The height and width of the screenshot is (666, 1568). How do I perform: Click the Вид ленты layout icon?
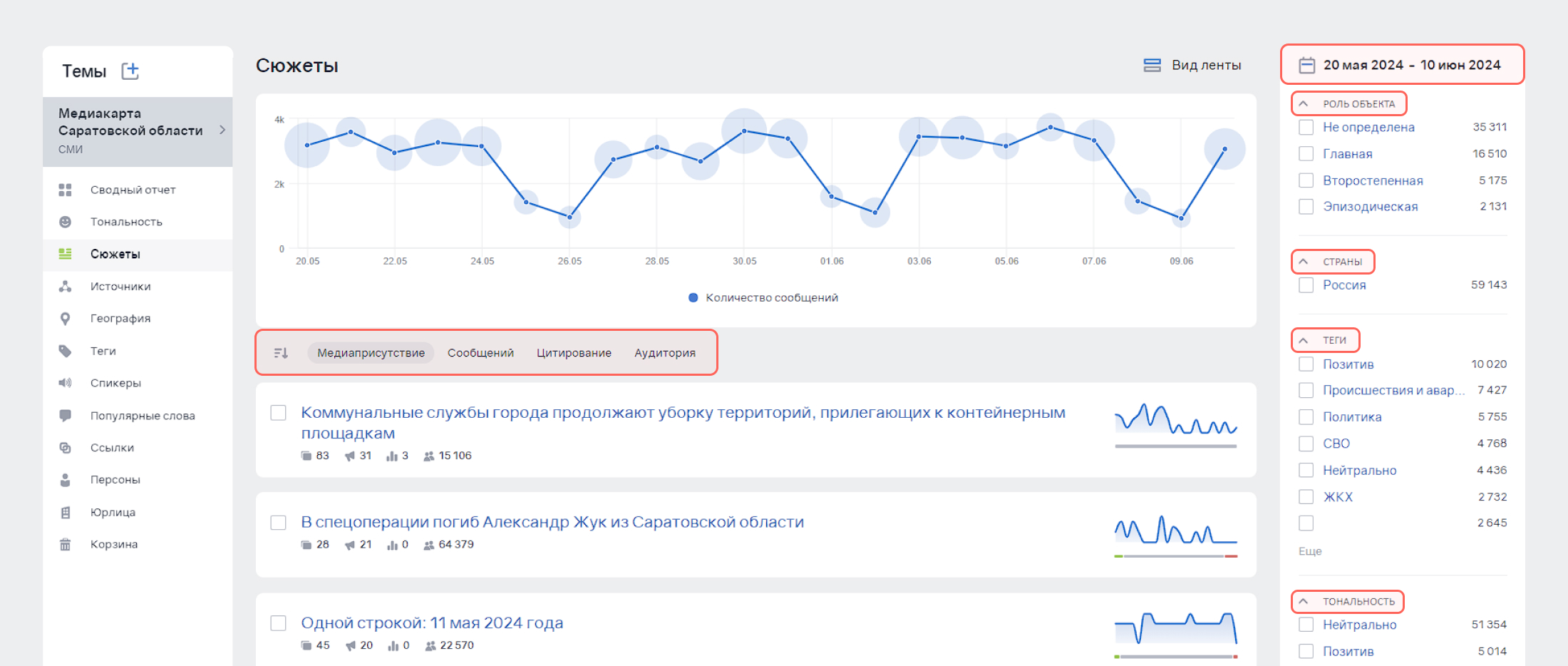(1152, 65)
